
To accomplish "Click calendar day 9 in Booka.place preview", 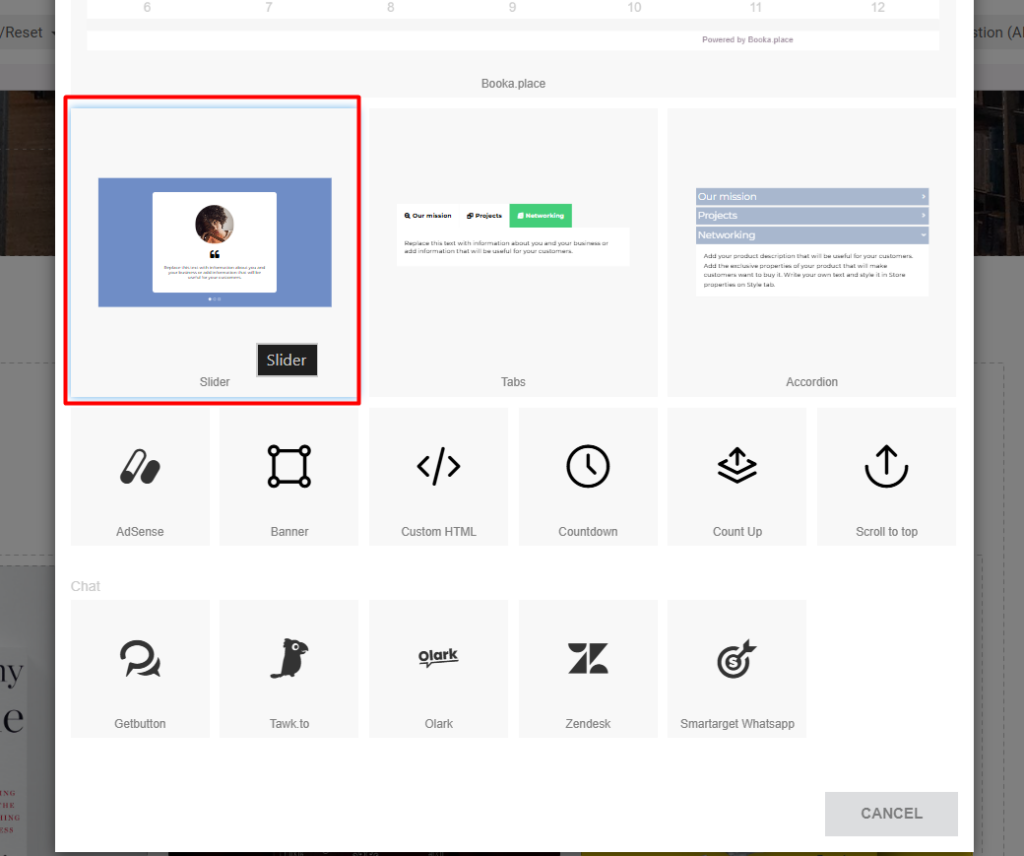I will [512, 7].
